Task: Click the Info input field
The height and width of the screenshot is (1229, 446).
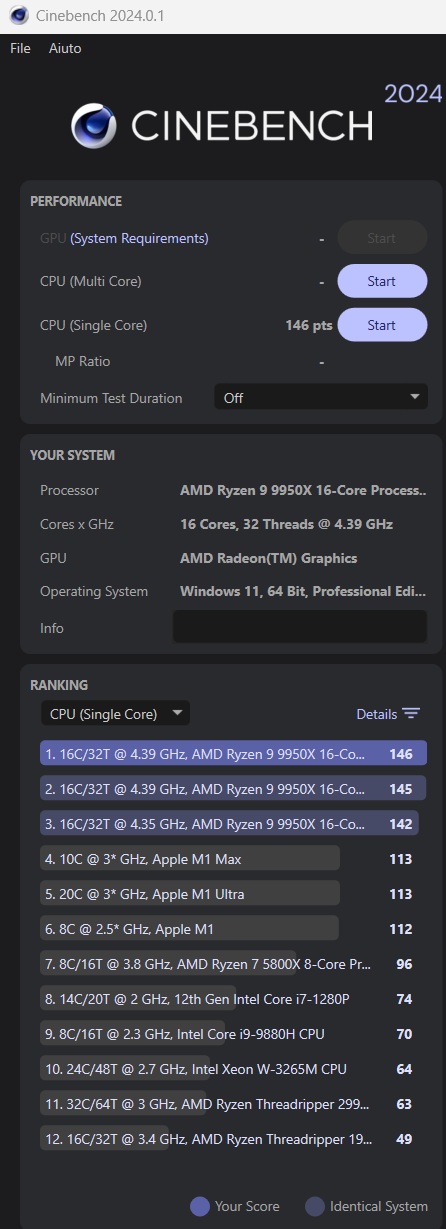Action: (x=300, y=627)
